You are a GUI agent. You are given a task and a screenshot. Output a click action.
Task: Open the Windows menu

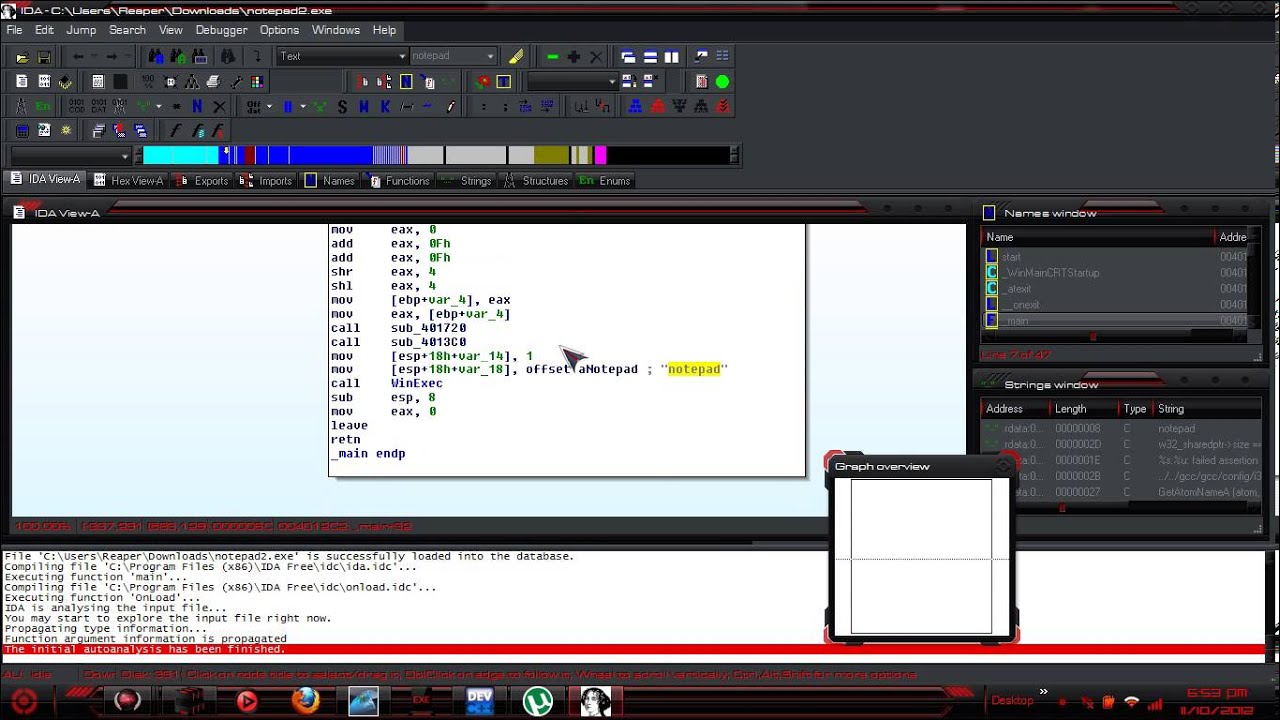coord(335,30)
